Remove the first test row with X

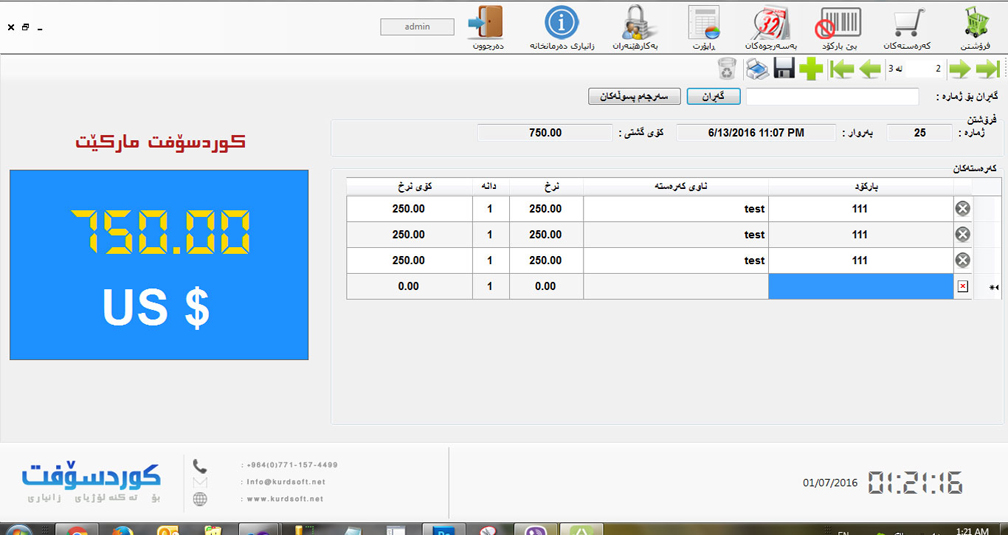tap(962, 208)
